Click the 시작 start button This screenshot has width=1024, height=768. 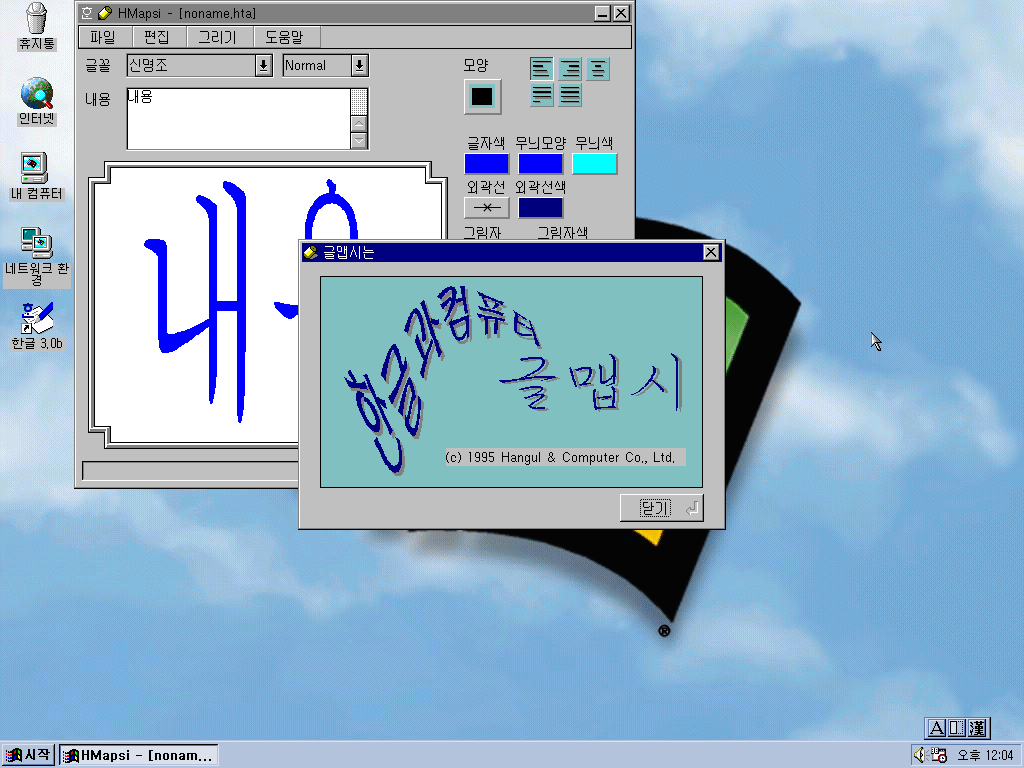tap(28, 756)
